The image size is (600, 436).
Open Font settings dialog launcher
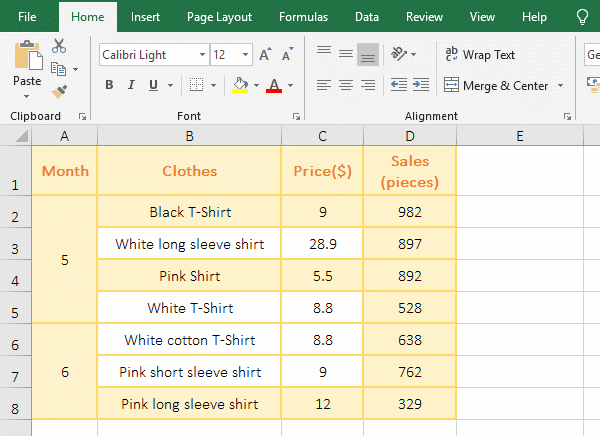point(296,116)
